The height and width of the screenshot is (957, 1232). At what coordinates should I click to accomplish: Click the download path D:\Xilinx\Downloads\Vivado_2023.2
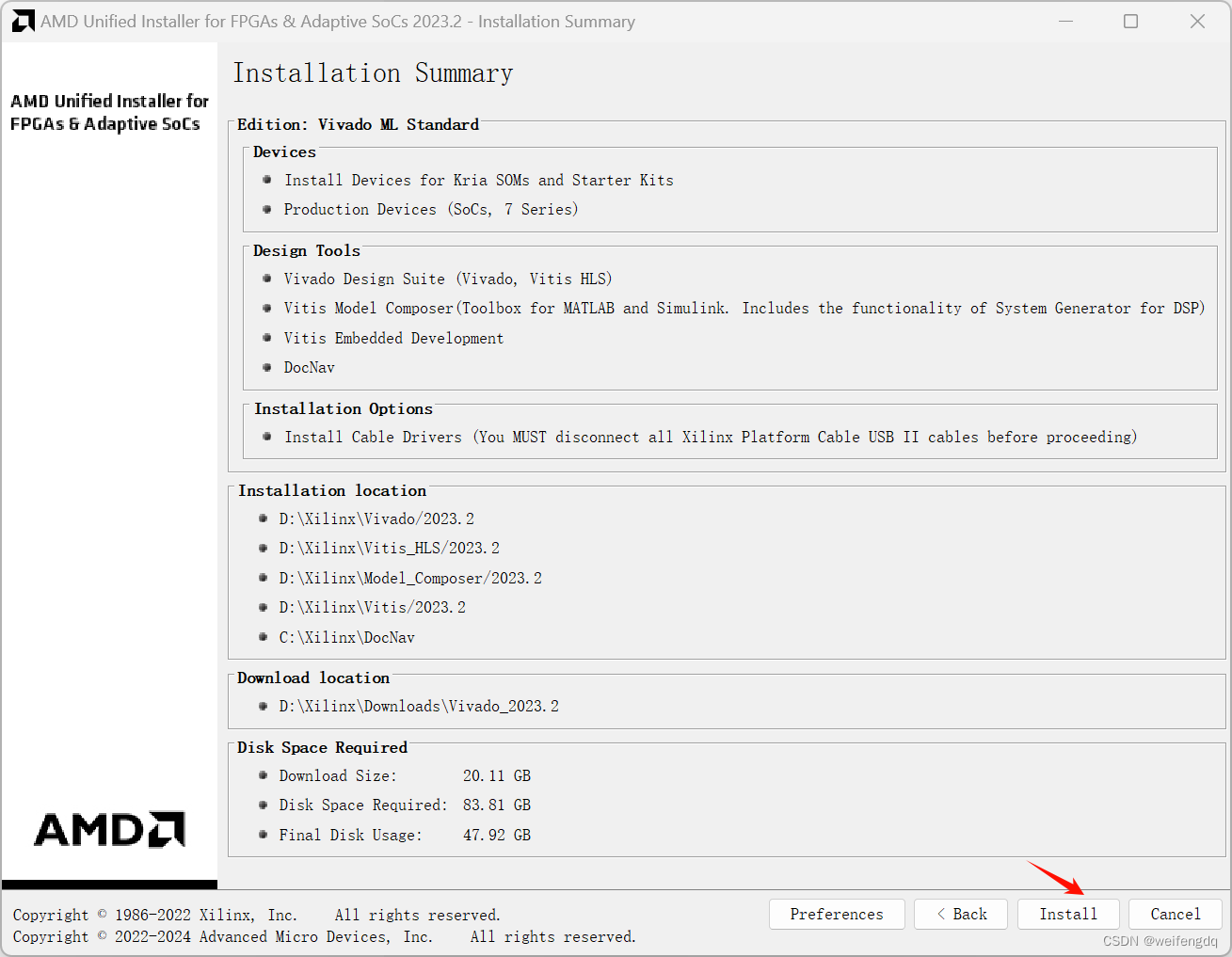419,706
